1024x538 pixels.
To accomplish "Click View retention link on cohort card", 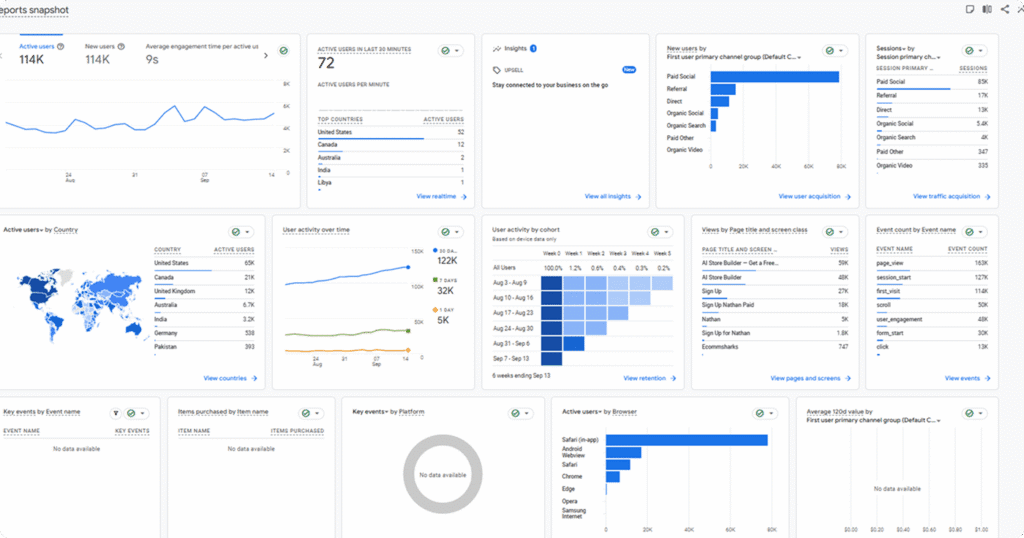I will (x=647, y=379).
